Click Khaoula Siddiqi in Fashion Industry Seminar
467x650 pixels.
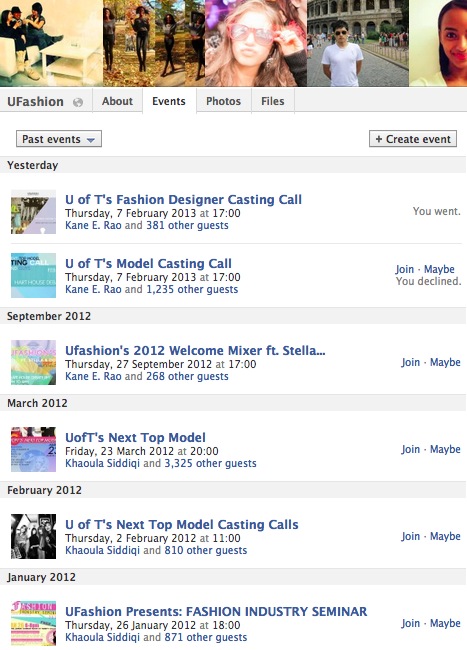[x=102, y=638]
